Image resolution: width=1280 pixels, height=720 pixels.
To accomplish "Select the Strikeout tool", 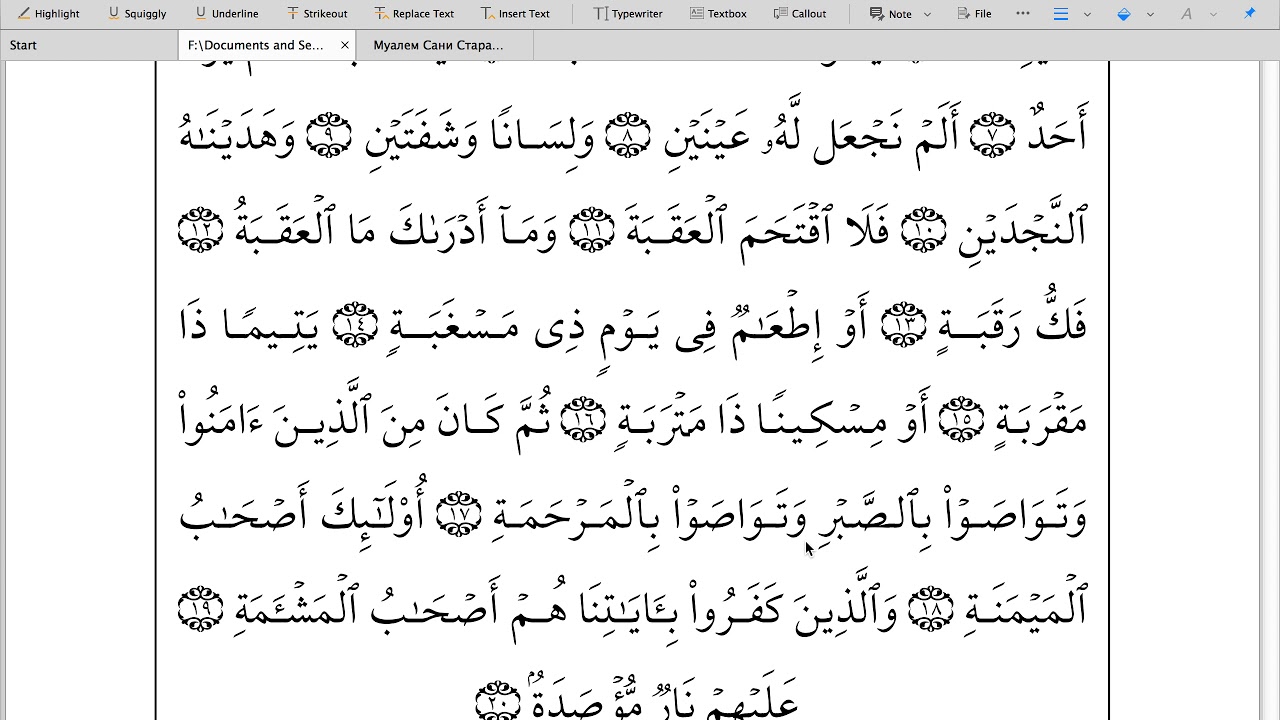I will coord(317,14).
